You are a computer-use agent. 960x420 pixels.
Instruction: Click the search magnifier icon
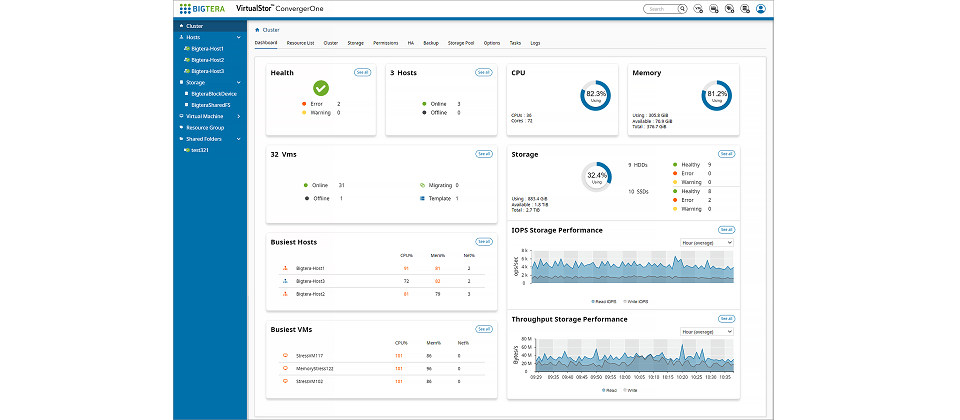pos(682,9)
